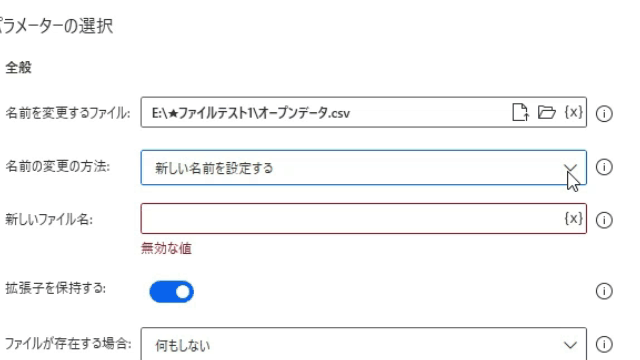This screenshot has width=640, height=360.
Task: Click the 無効な値 error message
Action: point(166,248)
